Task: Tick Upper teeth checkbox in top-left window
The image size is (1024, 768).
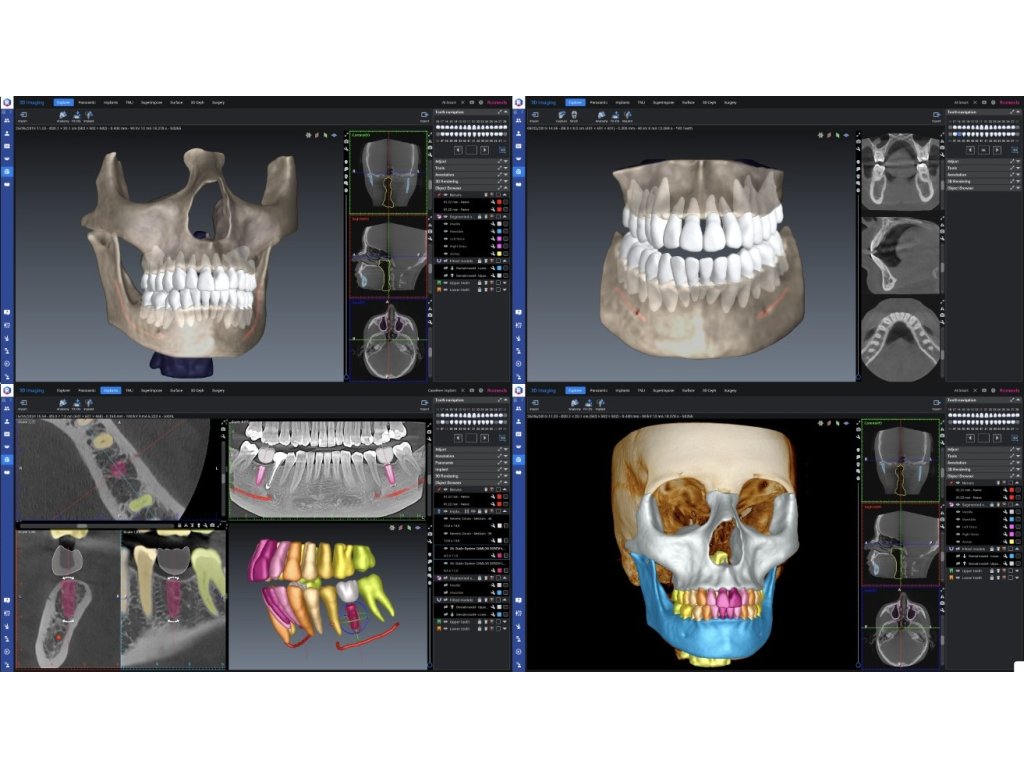Action: click(x=498, y=283)
